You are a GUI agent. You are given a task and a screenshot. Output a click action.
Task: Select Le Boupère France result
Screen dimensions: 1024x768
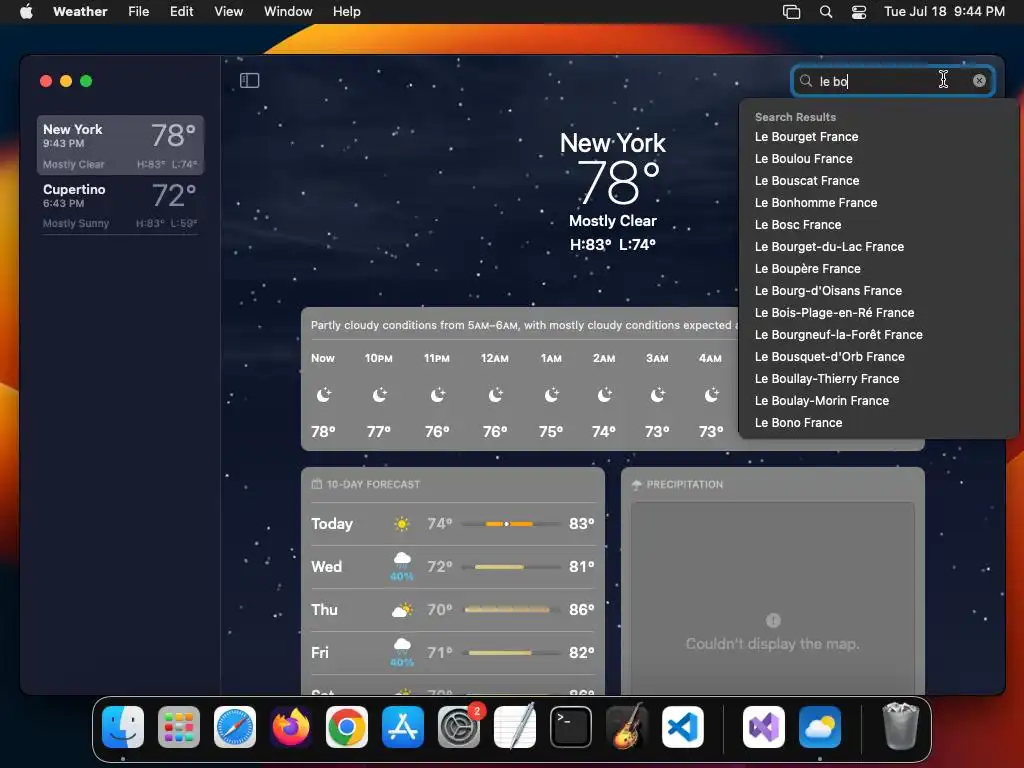click(807, 268)
